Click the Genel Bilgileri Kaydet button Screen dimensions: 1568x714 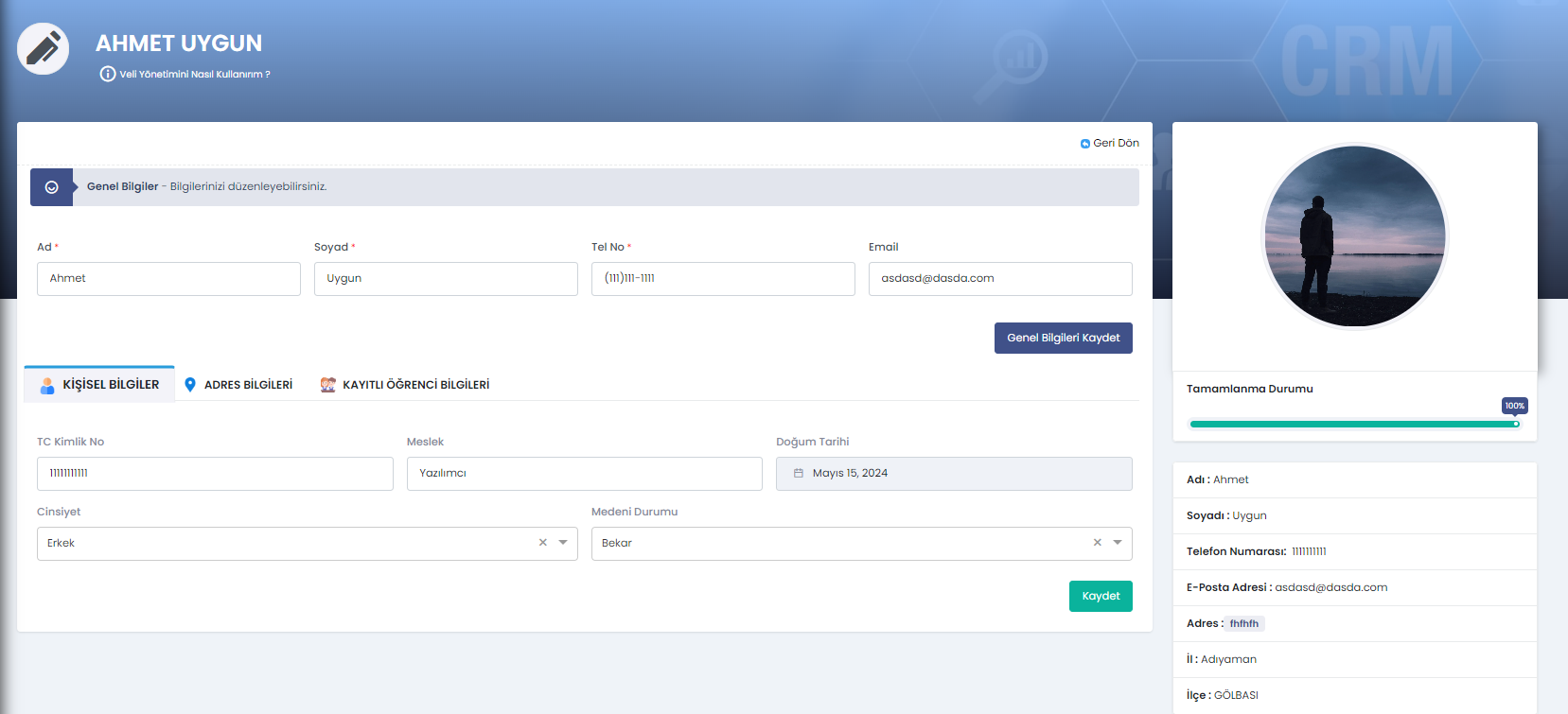point(1064,339)
